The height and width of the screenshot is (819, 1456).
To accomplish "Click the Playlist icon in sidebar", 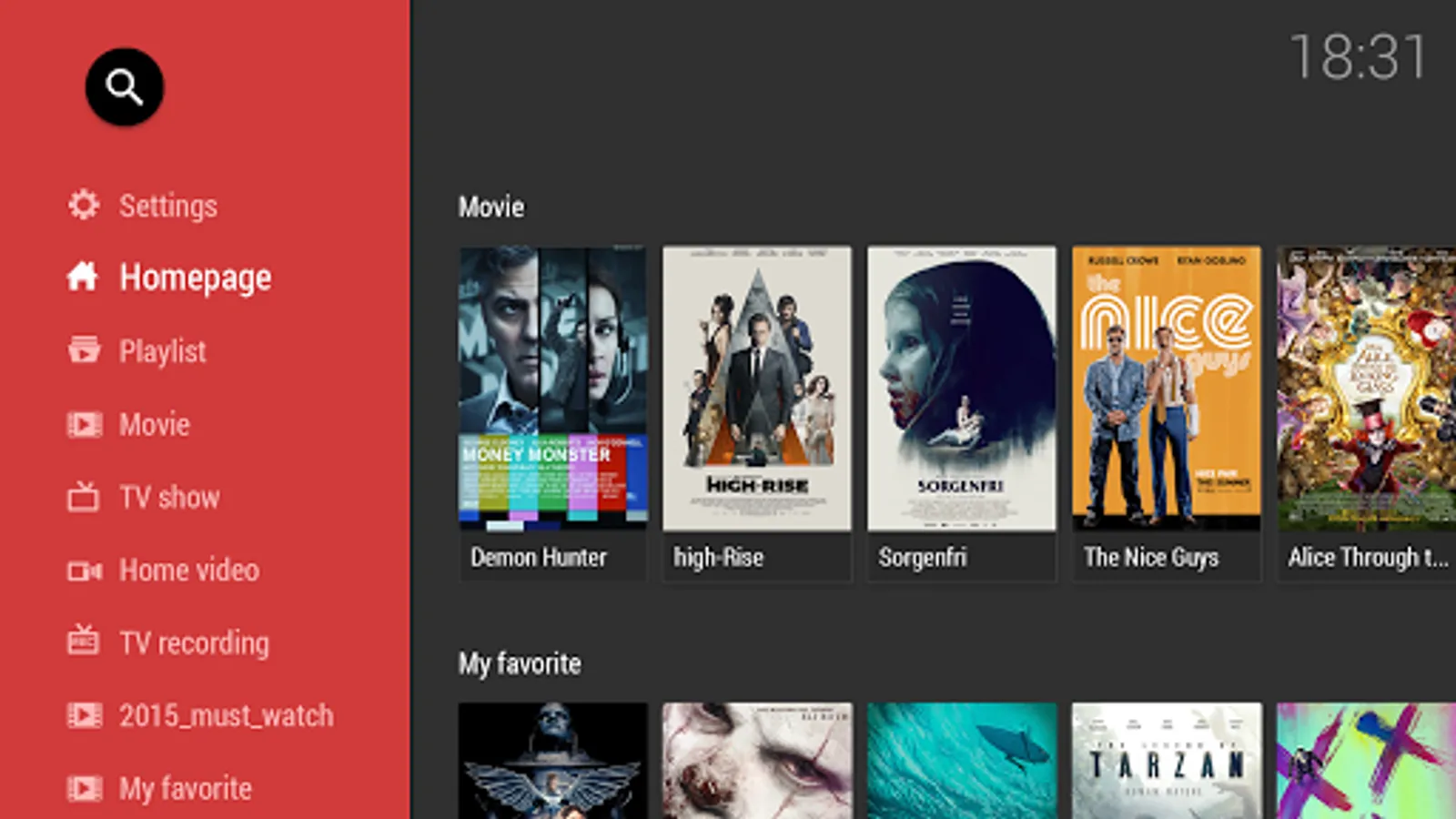I will click(x=84, y=350).
